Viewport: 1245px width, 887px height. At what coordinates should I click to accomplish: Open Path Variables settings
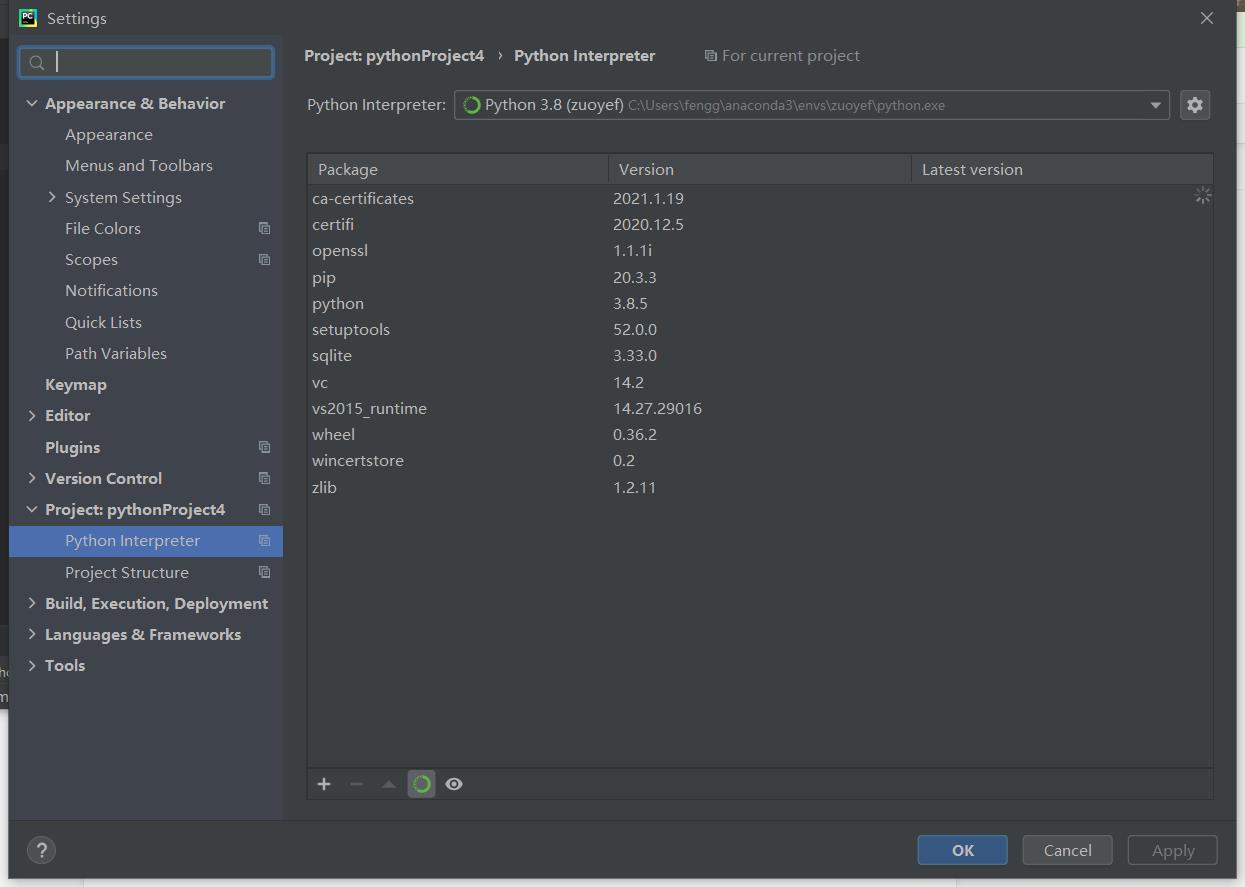(x=116, y=353)
